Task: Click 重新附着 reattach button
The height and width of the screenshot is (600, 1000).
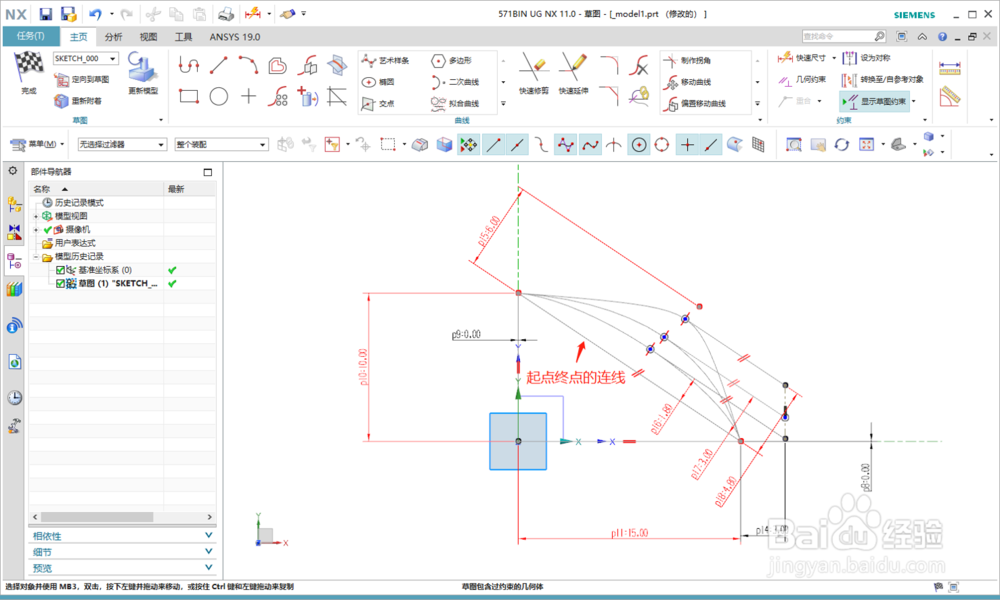Action: point(78,101)
